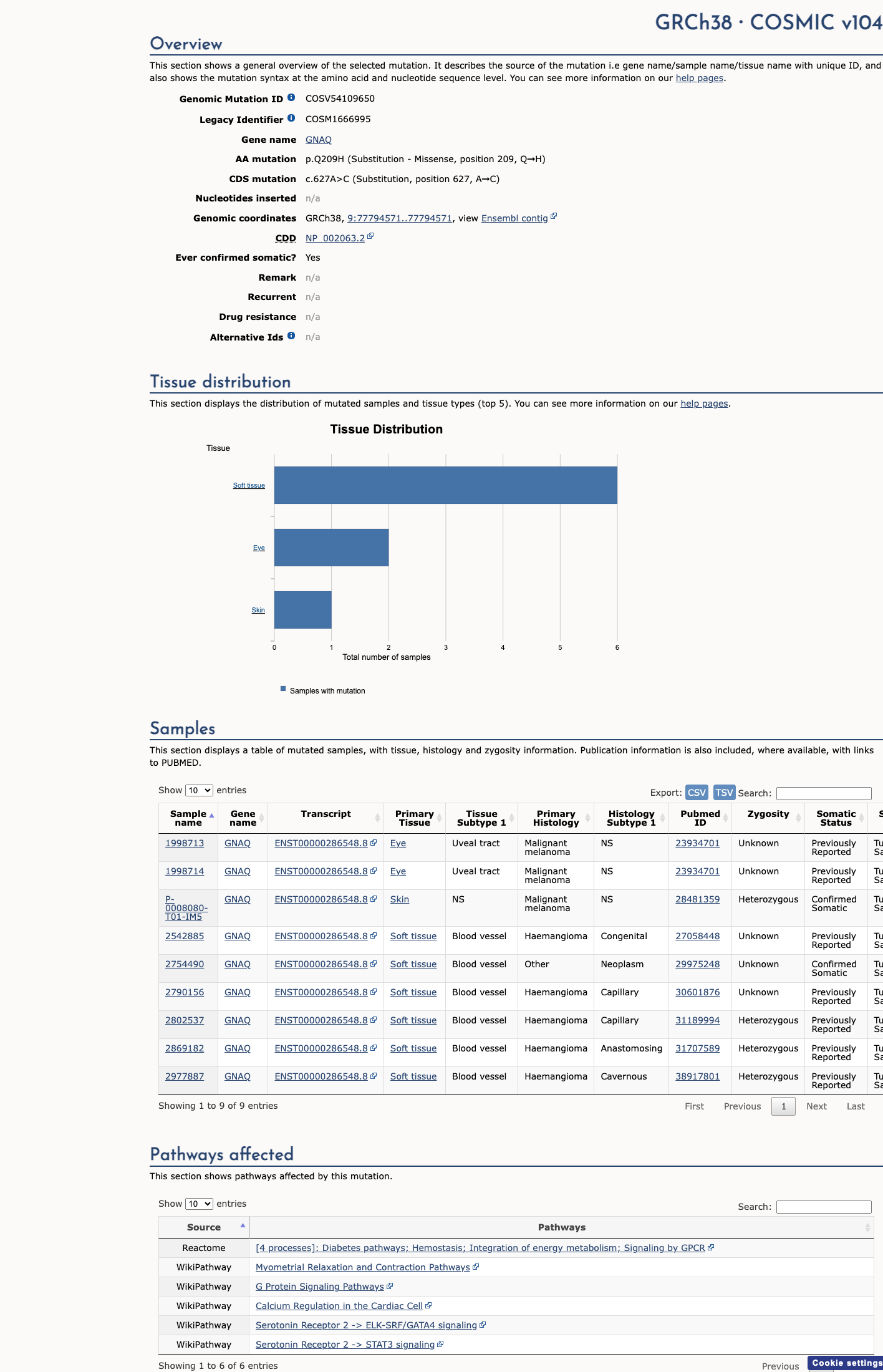883x1372 pixels.
Task: Click the Samples table search field
Action: [x=824, y=793]
